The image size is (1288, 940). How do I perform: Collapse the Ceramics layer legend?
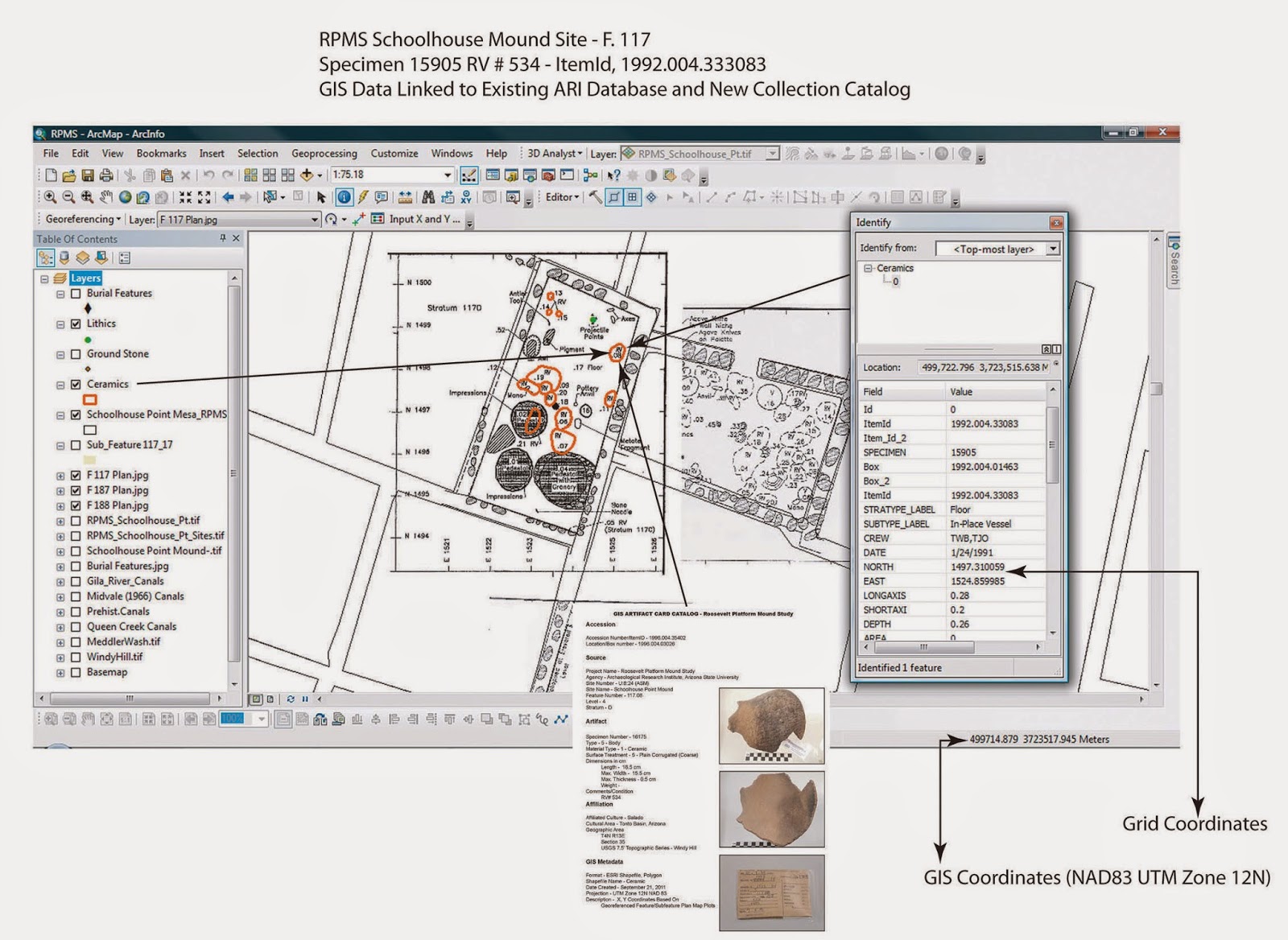(60, 385)
